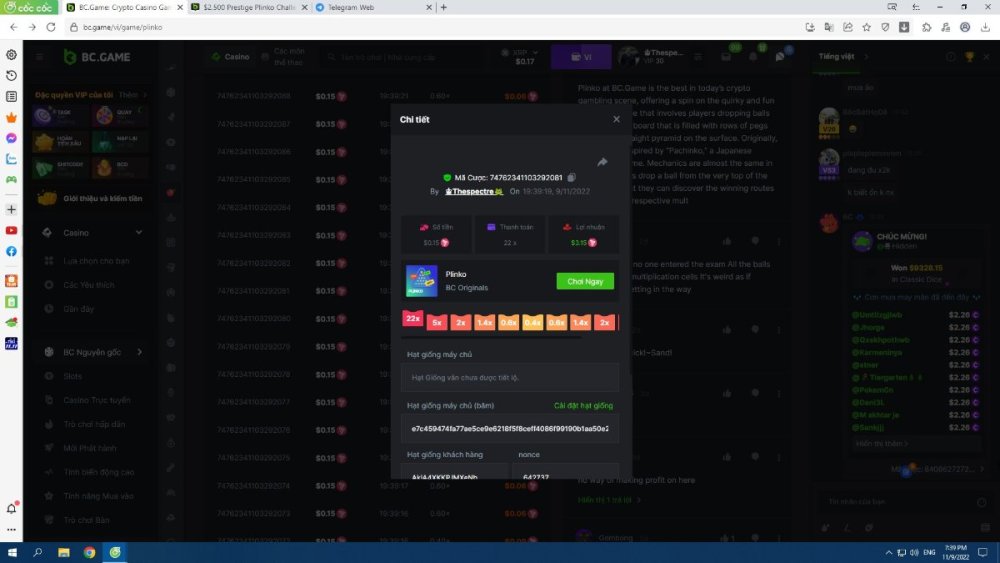Copy the bet ID using the copy icon
Viewport: 1000px width, 563px height.
click(x=571, y=177)
